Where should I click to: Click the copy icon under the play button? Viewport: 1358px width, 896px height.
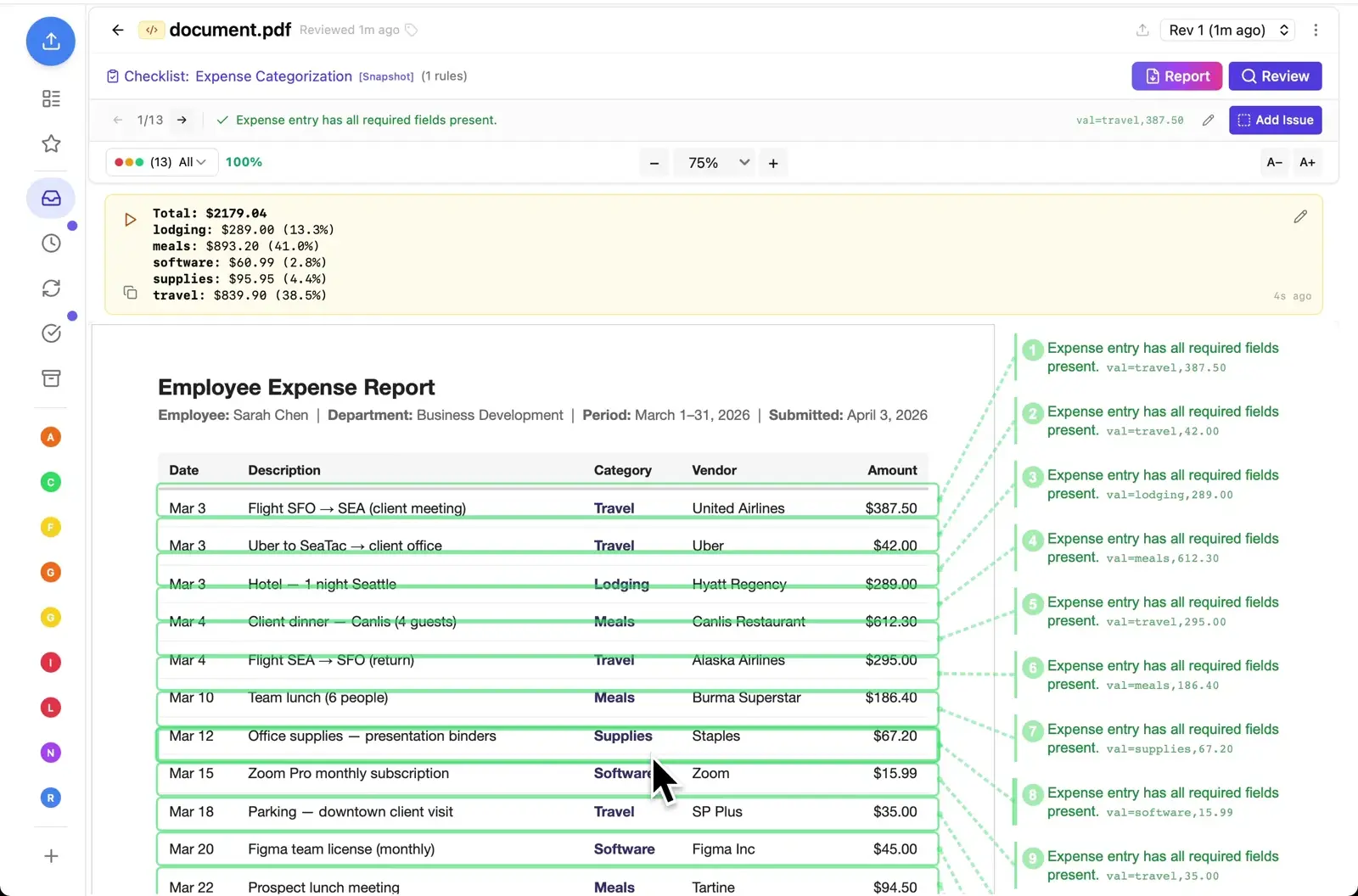point(130,293)
